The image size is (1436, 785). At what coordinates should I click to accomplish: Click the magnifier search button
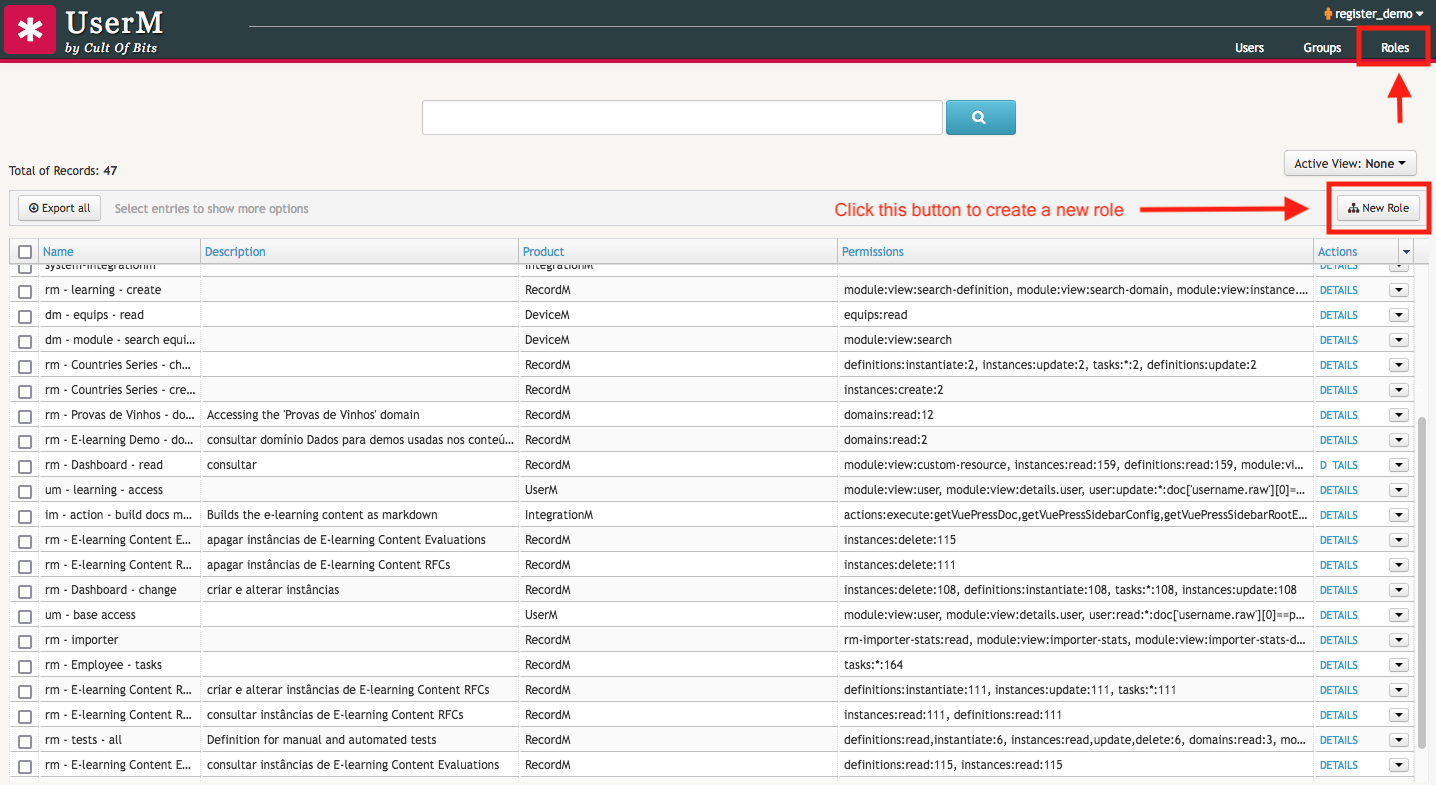980,117
